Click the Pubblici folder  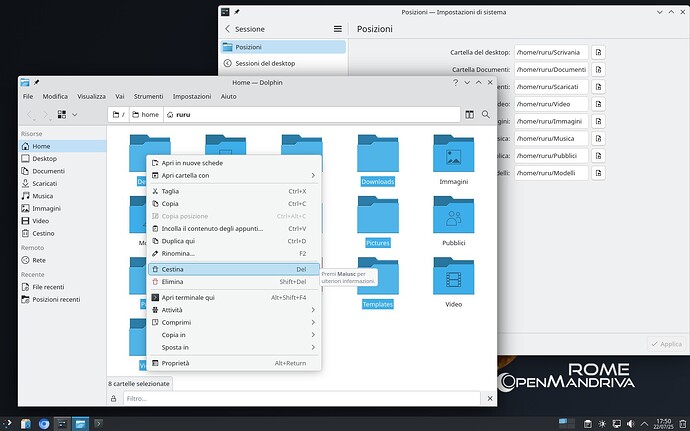point(453,216)
